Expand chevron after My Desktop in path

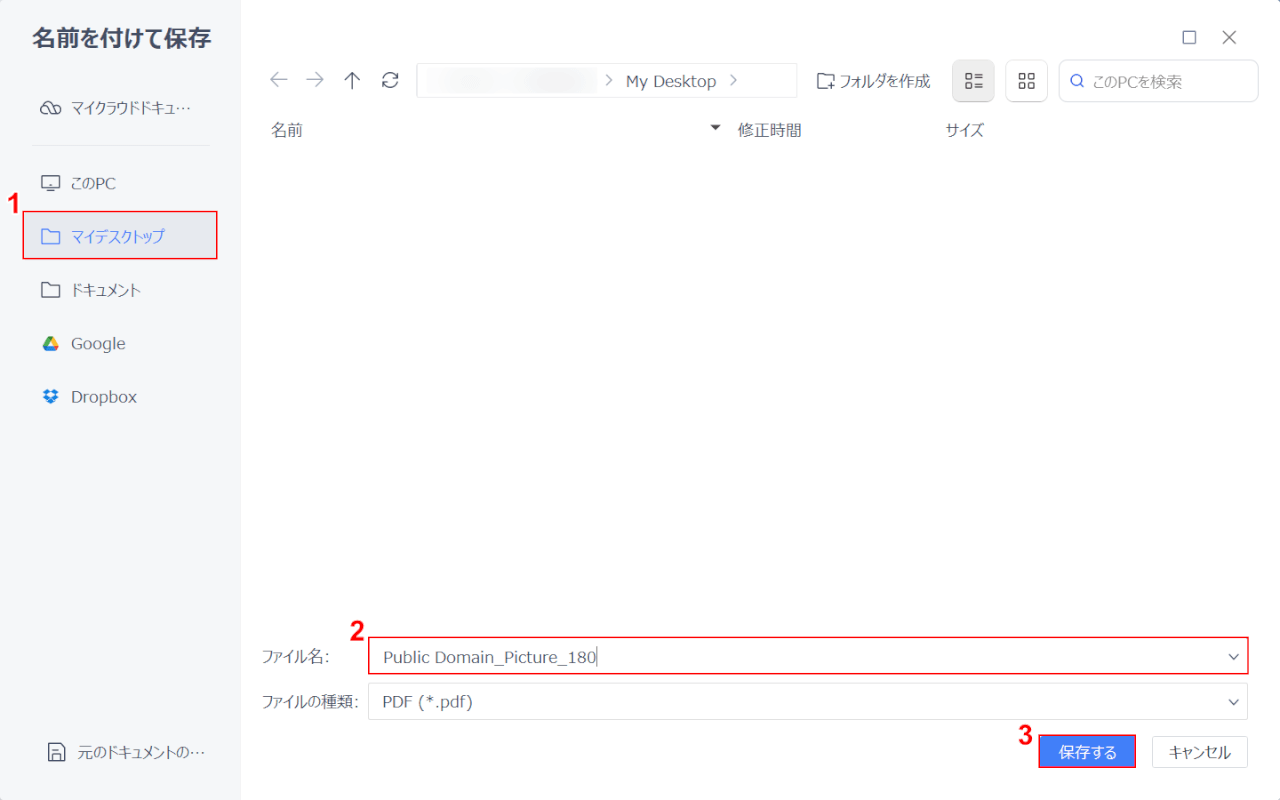(x=734, y=81)
